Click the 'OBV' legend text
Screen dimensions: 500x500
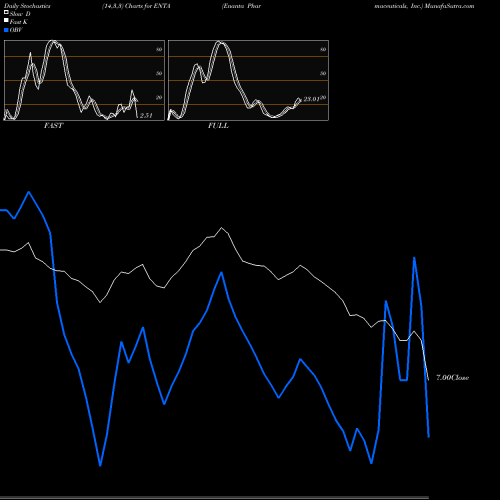[x=16, y=30]
